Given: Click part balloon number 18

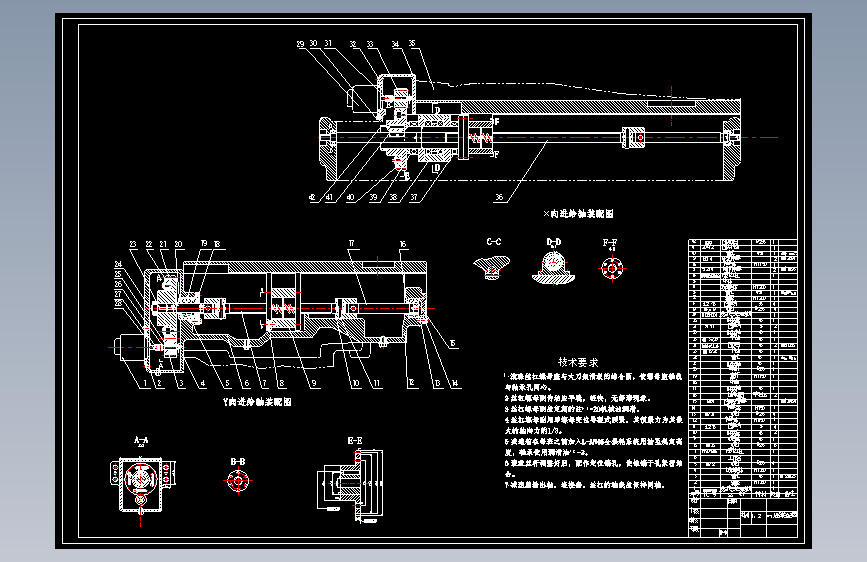Looking at the screenshot, I should tap(217, 244).
